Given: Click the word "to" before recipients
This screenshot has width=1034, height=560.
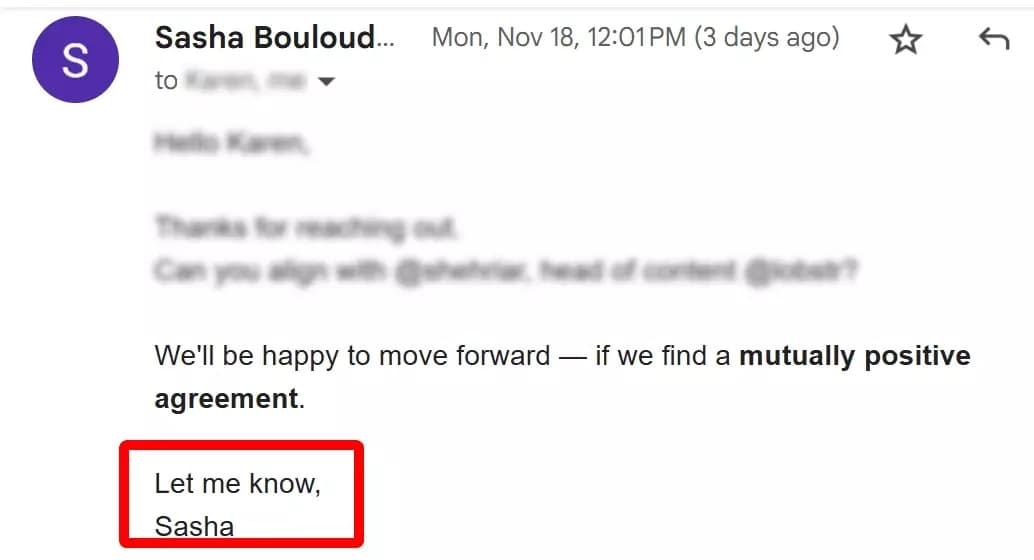Looking at the screenshot, I should [x=166, y=81].
